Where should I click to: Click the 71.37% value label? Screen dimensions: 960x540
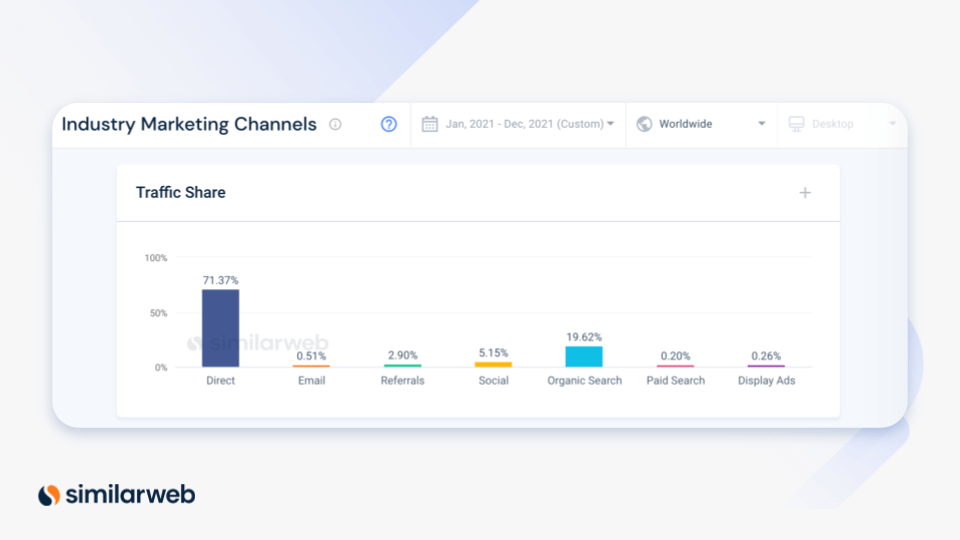tap(220, 280)
